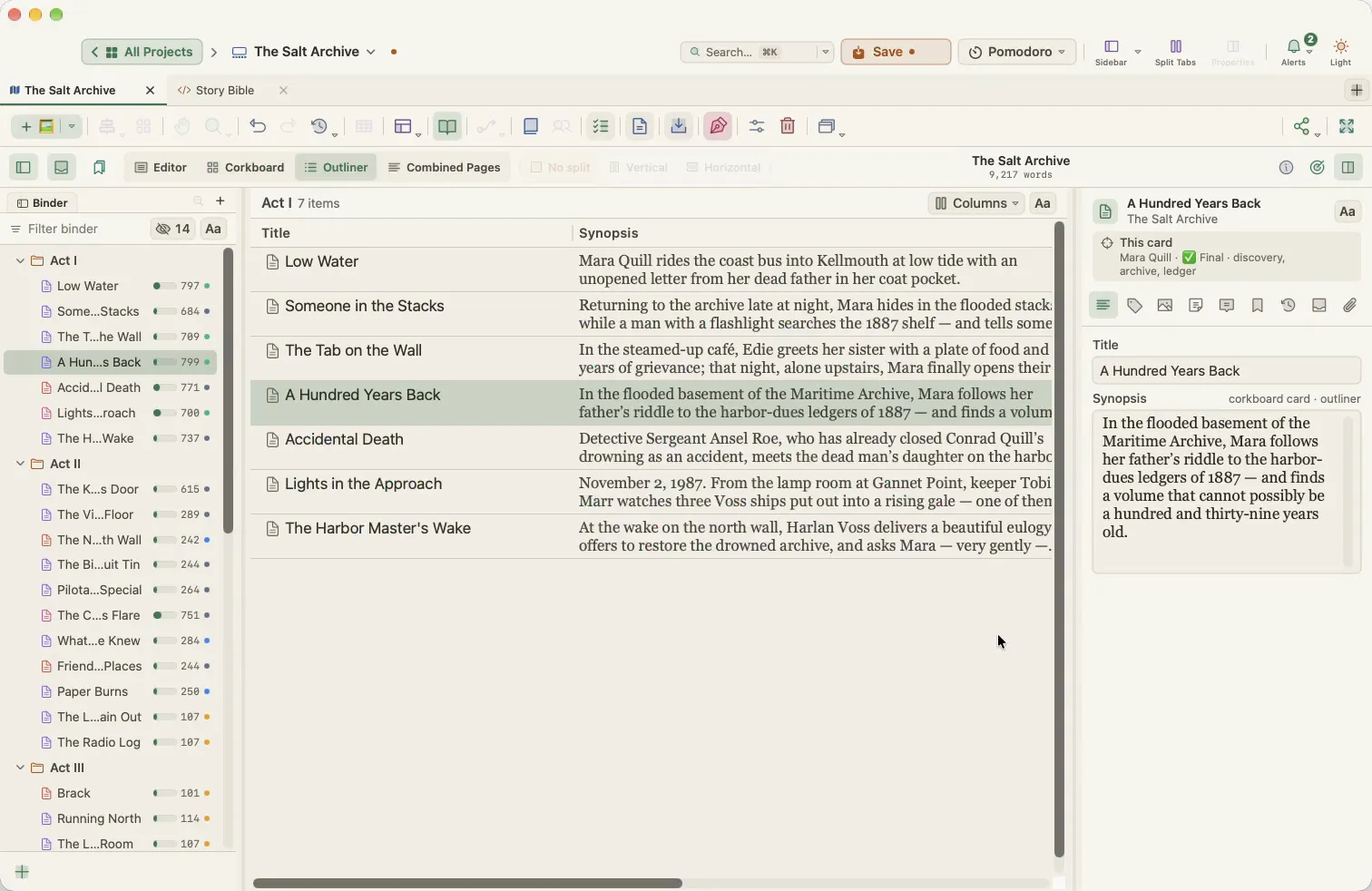Open the Columns dropdown

975,204
